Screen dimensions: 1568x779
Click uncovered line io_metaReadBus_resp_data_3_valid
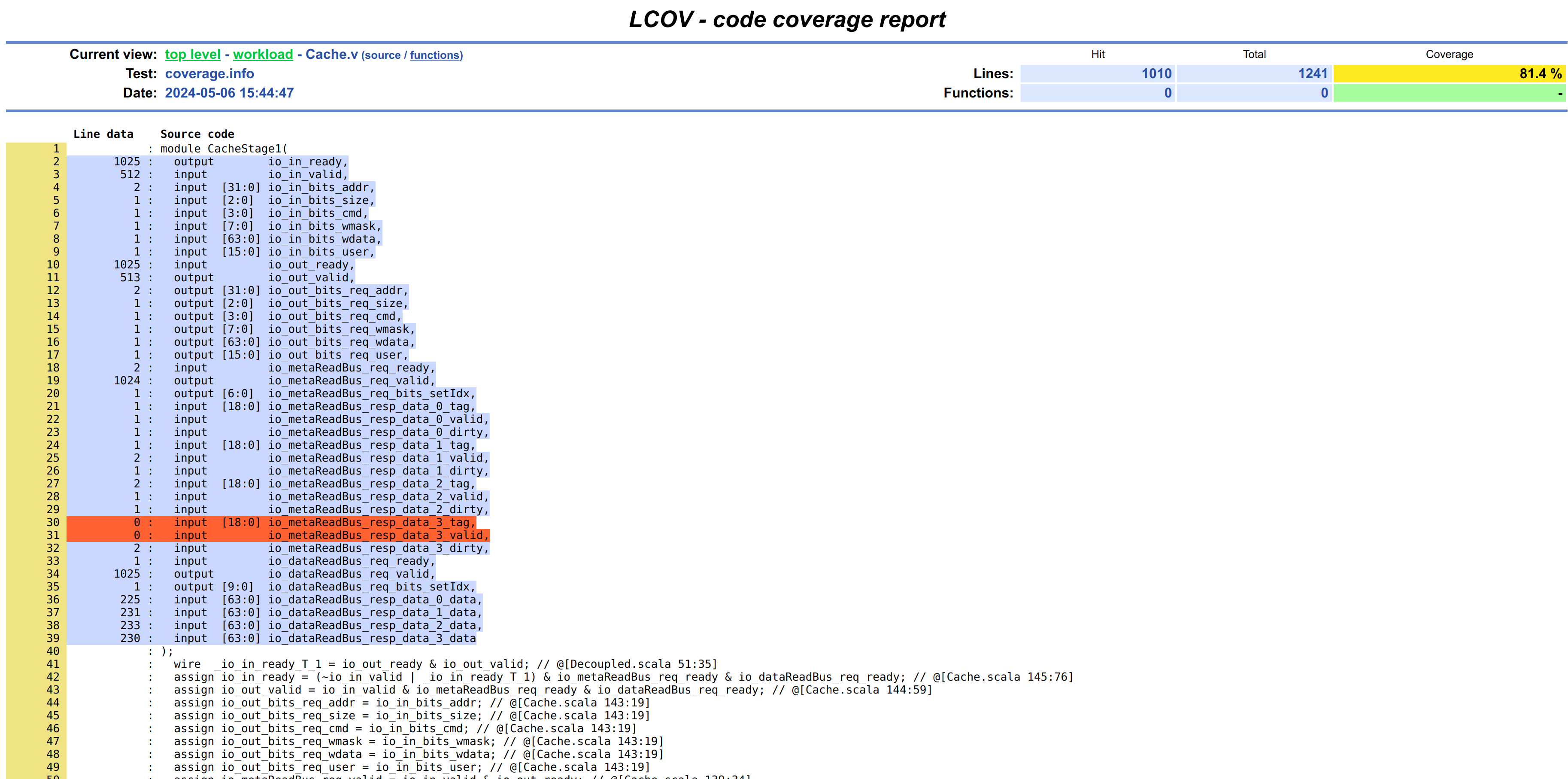point(331,535)
